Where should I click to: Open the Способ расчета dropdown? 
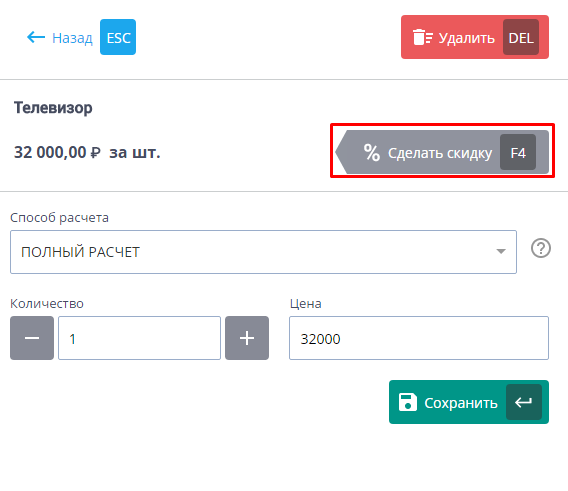coord(263,252)
